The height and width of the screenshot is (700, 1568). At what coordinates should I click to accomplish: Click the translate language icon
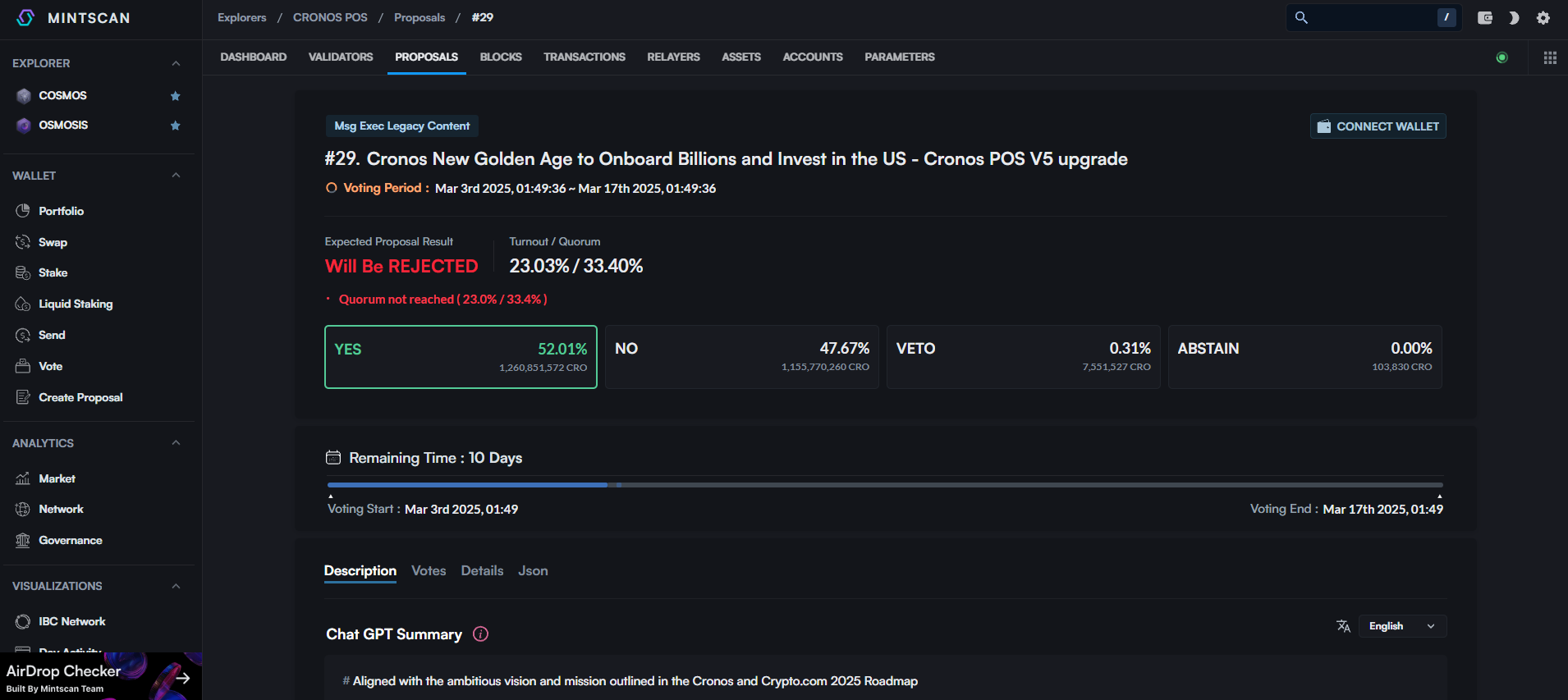[1343, 626]
